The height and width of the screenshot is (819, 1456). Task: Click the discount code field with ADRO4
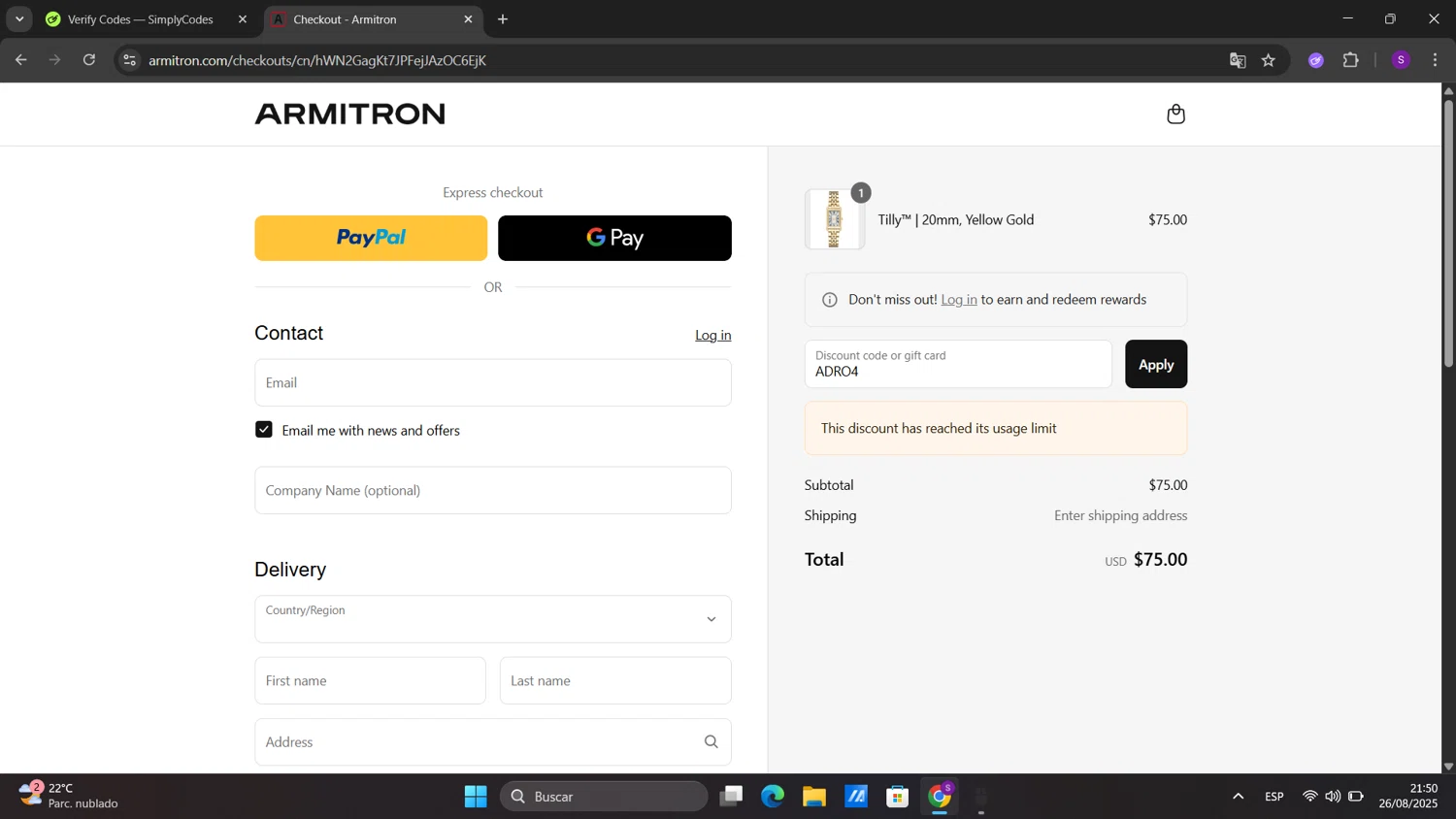pyautogui.click(x=958, y=364)
